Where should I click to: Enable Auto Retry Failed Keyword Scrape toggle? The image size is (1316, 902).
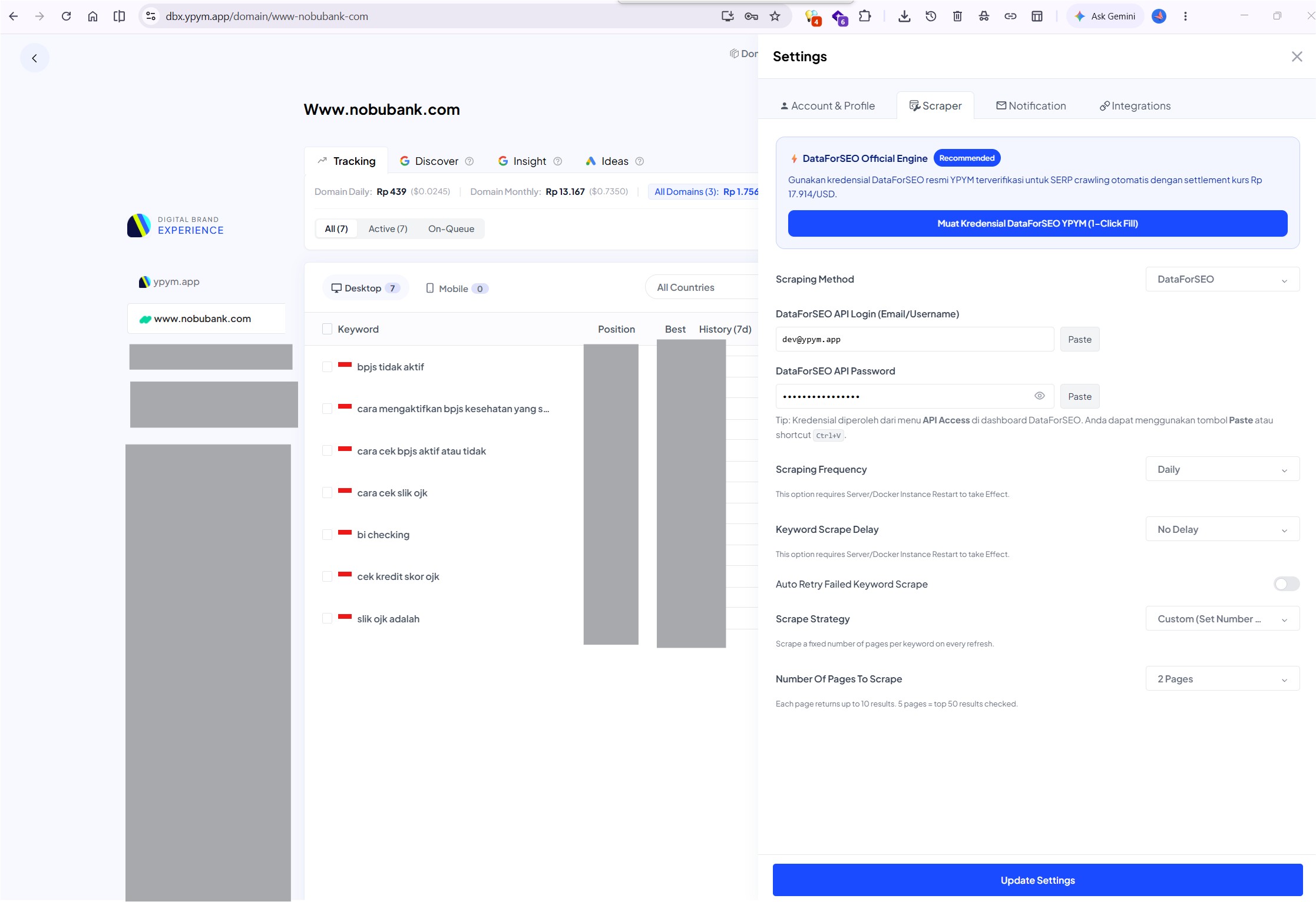[1286, 584]
